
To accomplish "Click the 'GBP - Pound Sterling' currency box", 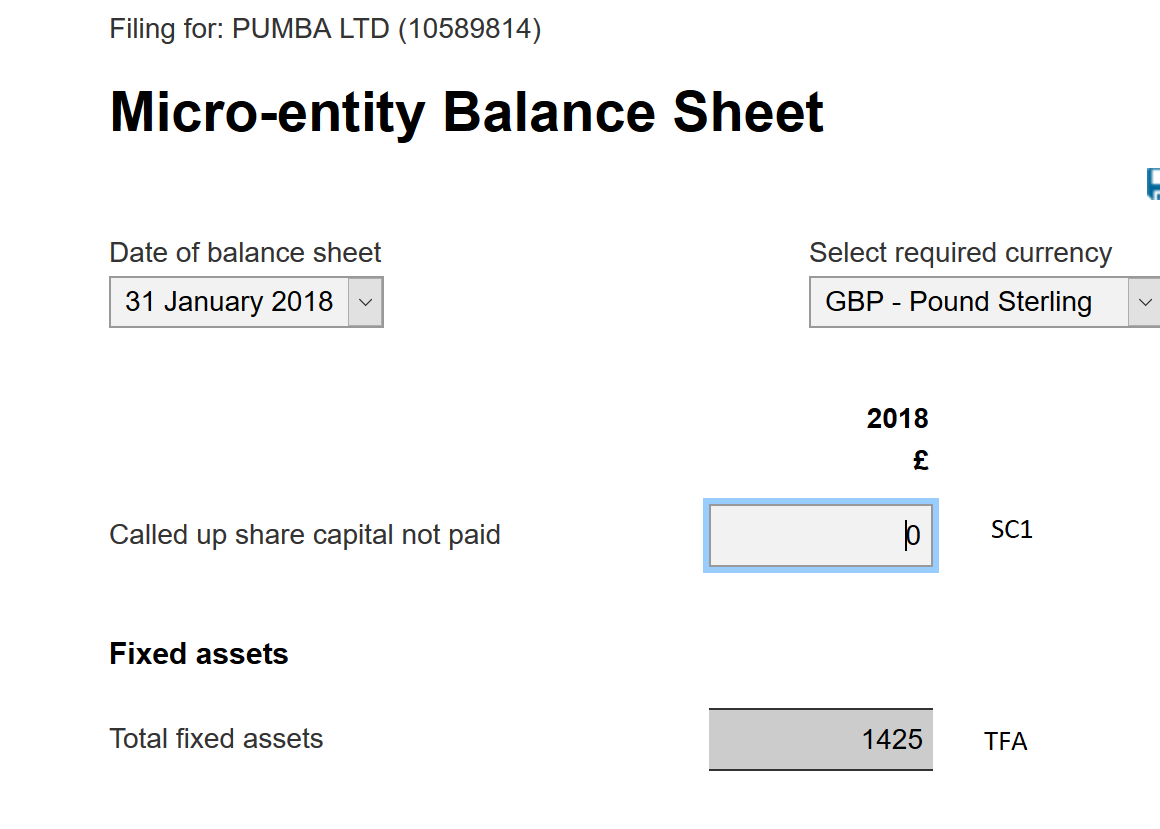I will pyautogui.click(x=958, y=302).
